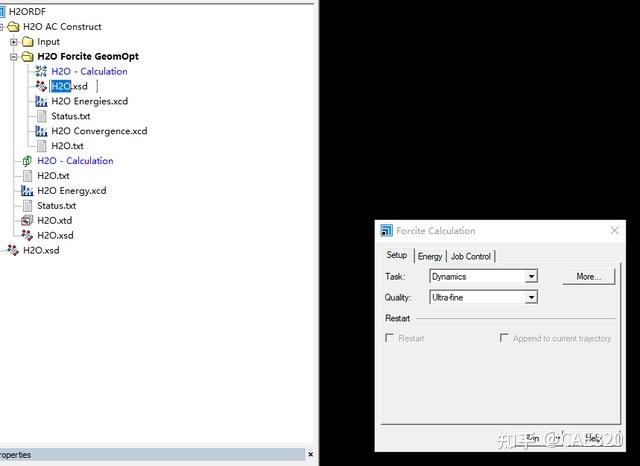Select H2O AC Construct folder label
Viewport: 640px width, 466px height.
pyautogui.click(x=62, y=27)
